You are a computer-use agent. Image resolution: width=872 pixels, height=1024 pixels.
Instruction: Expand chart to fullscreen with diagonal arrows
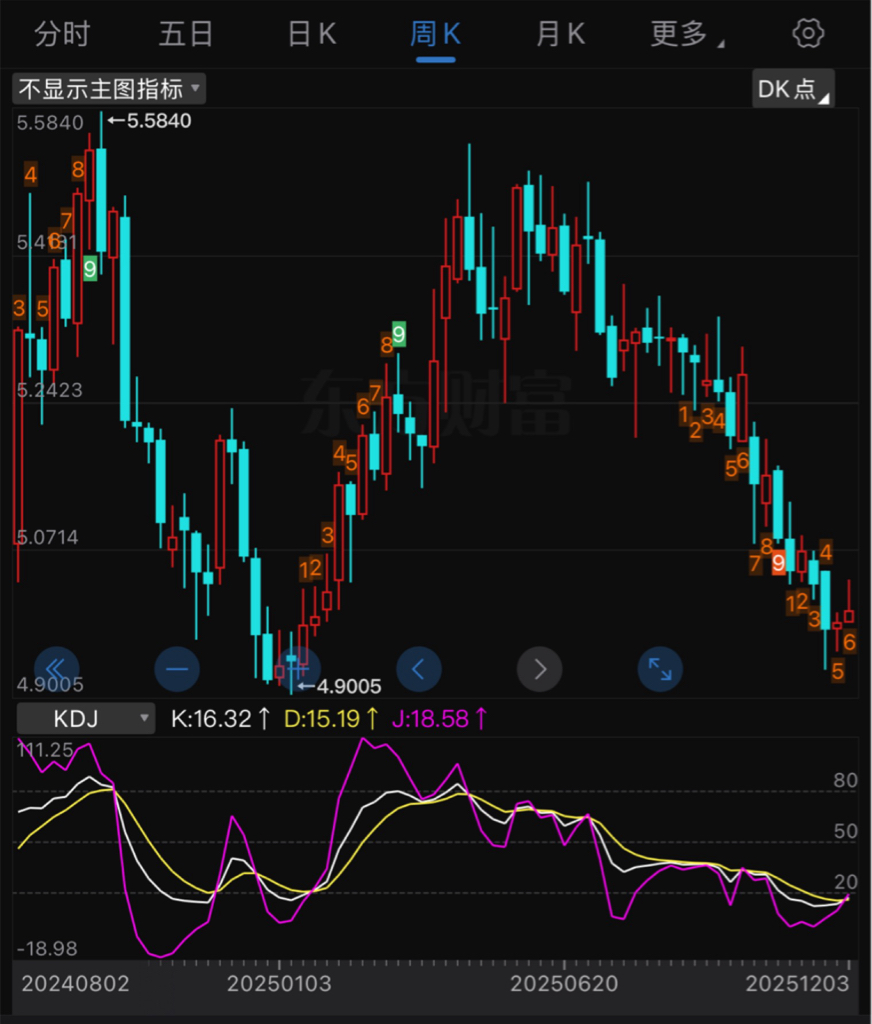[660, 669]
